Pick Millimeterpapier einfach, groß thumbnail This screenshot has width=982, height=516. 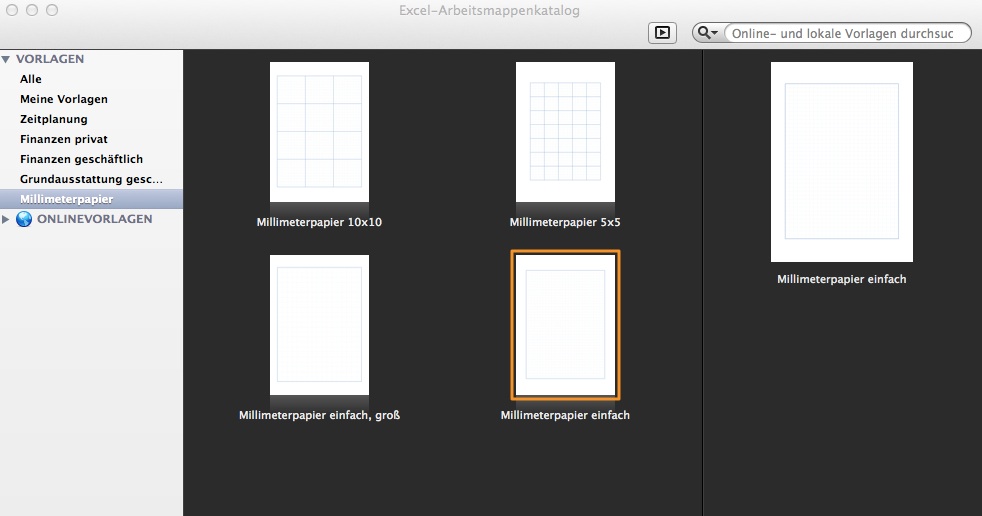[x=319, y=325]
